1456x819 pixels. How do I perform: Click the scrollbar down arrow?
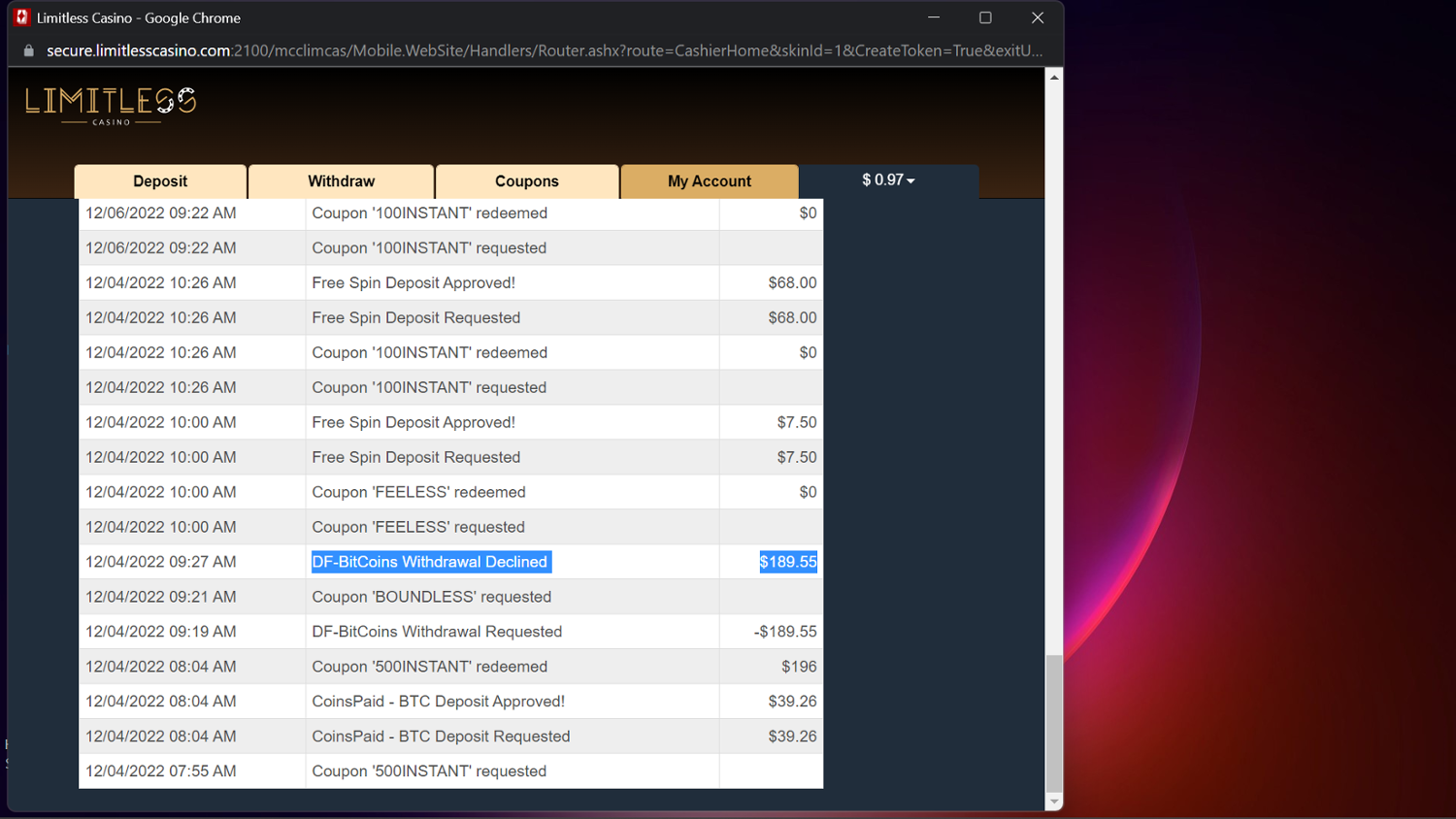point(1054,803)
